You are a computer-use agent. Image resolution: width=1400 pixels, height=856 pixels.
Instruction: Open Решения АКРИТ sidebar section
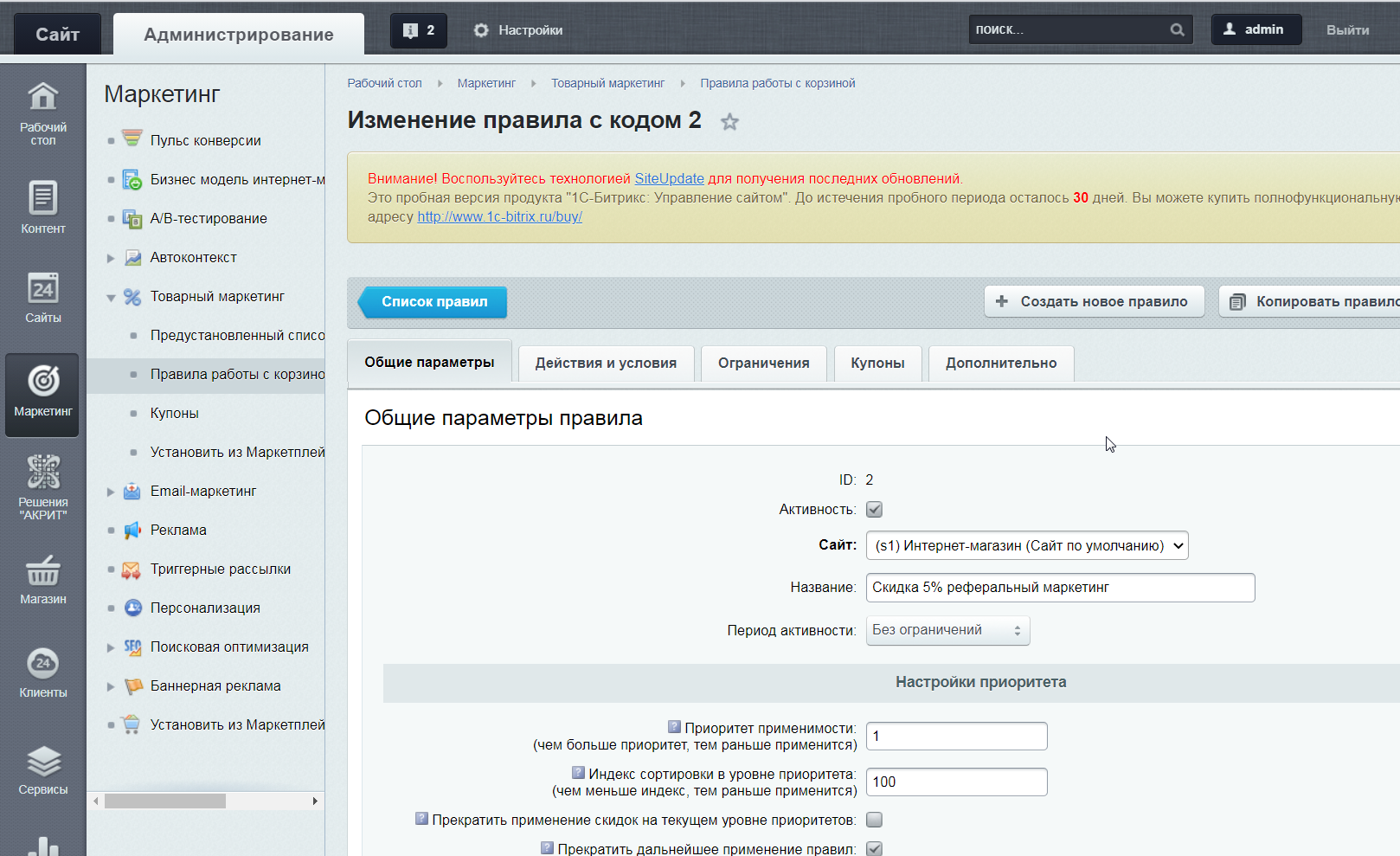[43, 487]
